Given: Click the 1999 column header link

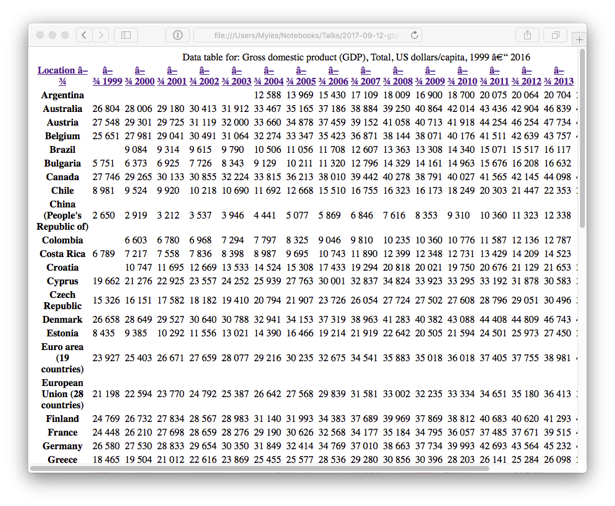Looking at the screenshot, I should 107,81.
